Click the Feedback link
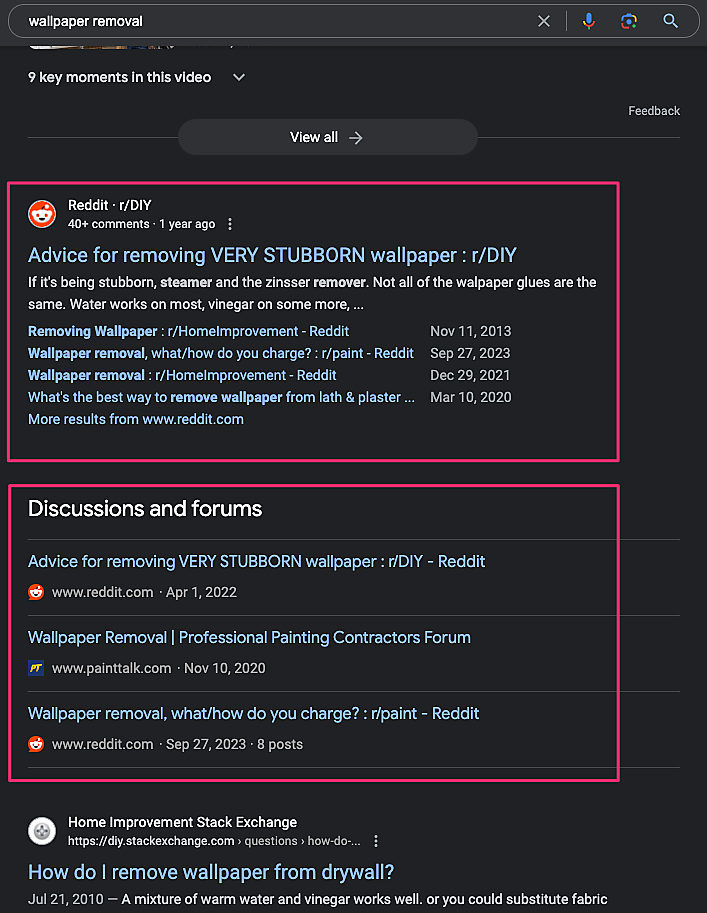 click(x=654, y=111)
